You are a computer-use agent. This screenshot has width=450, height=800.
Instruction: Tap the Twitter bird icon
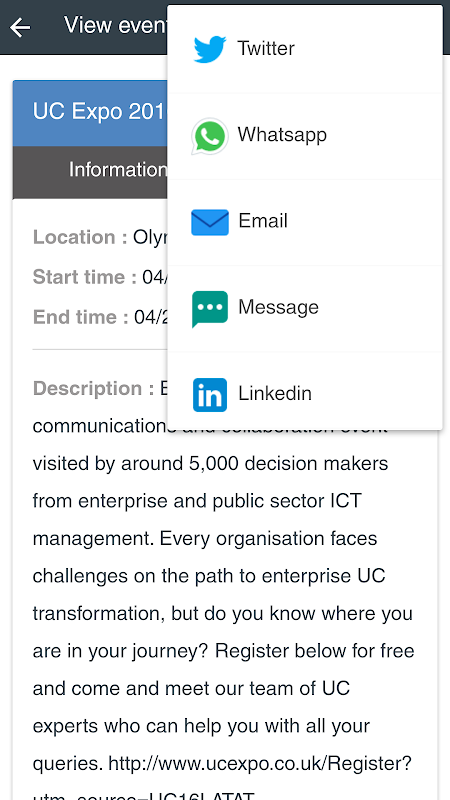[210, 49]
